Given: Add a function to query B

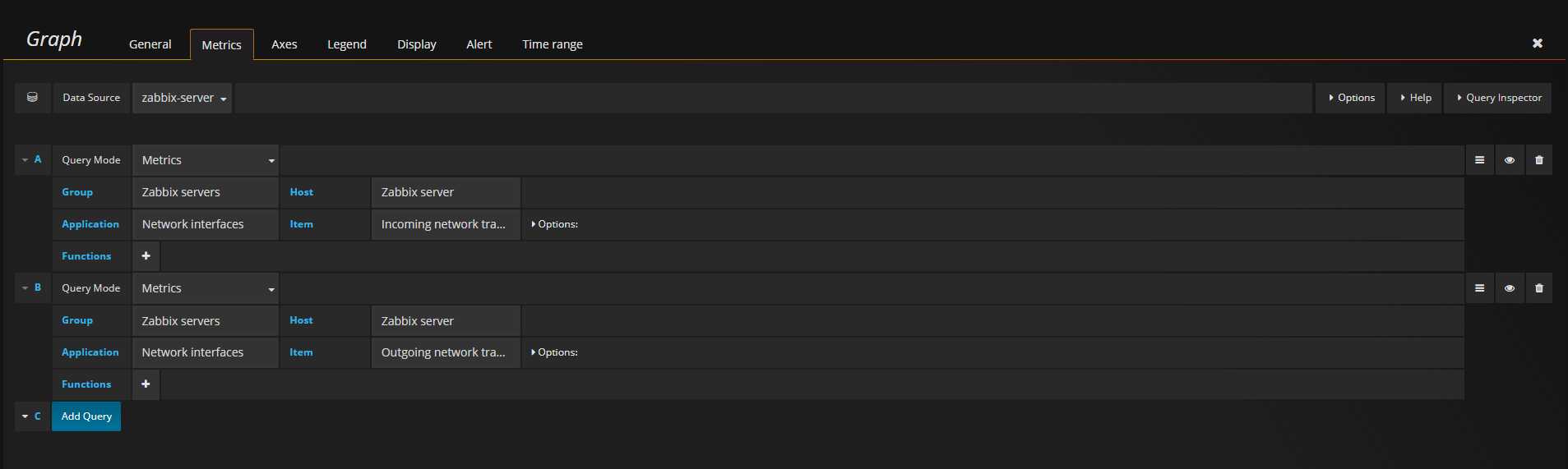Looking at the screenshot, I should tap(146, 384).
